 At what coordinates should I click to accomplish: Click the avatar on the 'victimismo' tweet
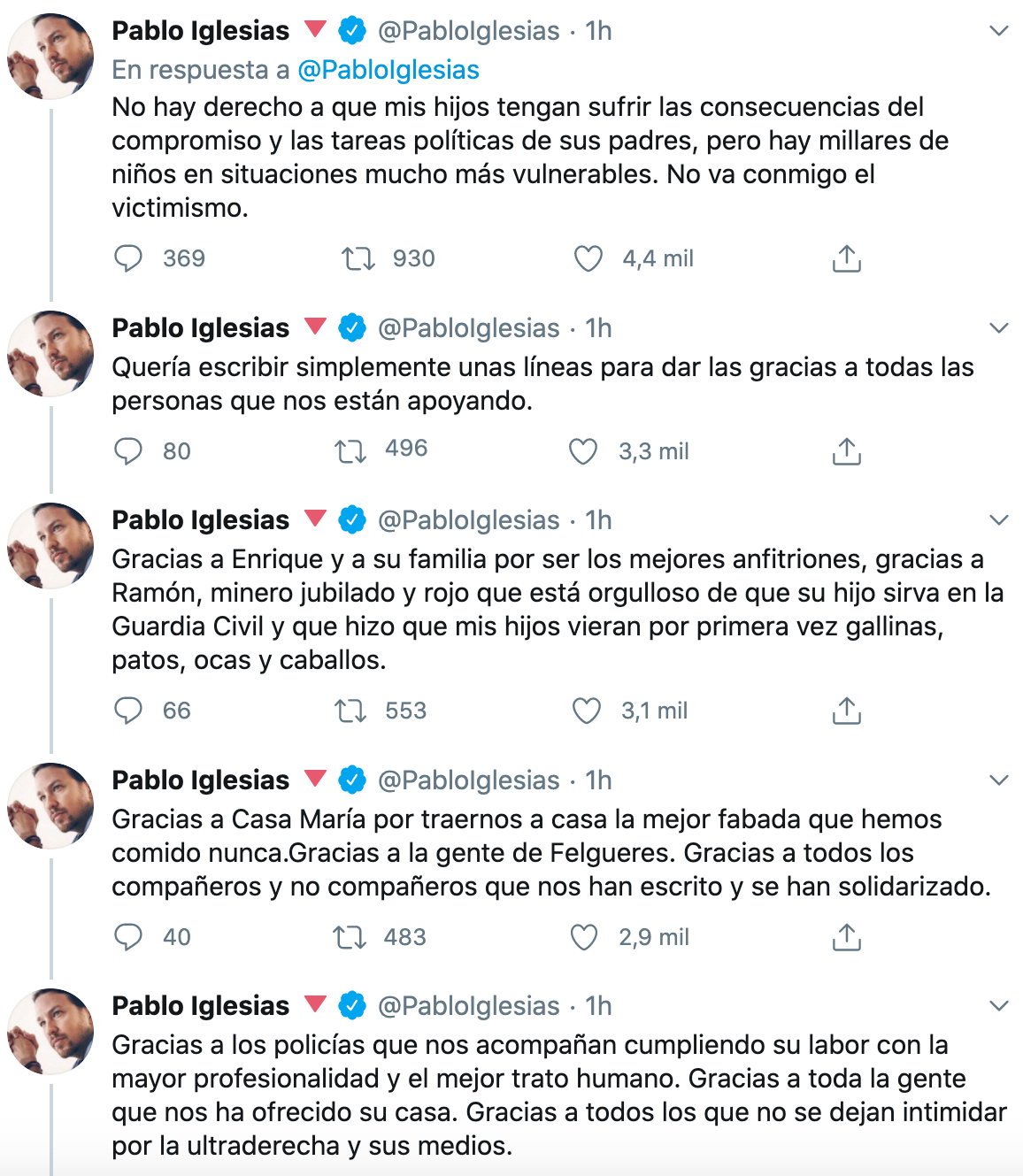pyautogui.click(x=50, y=57)
